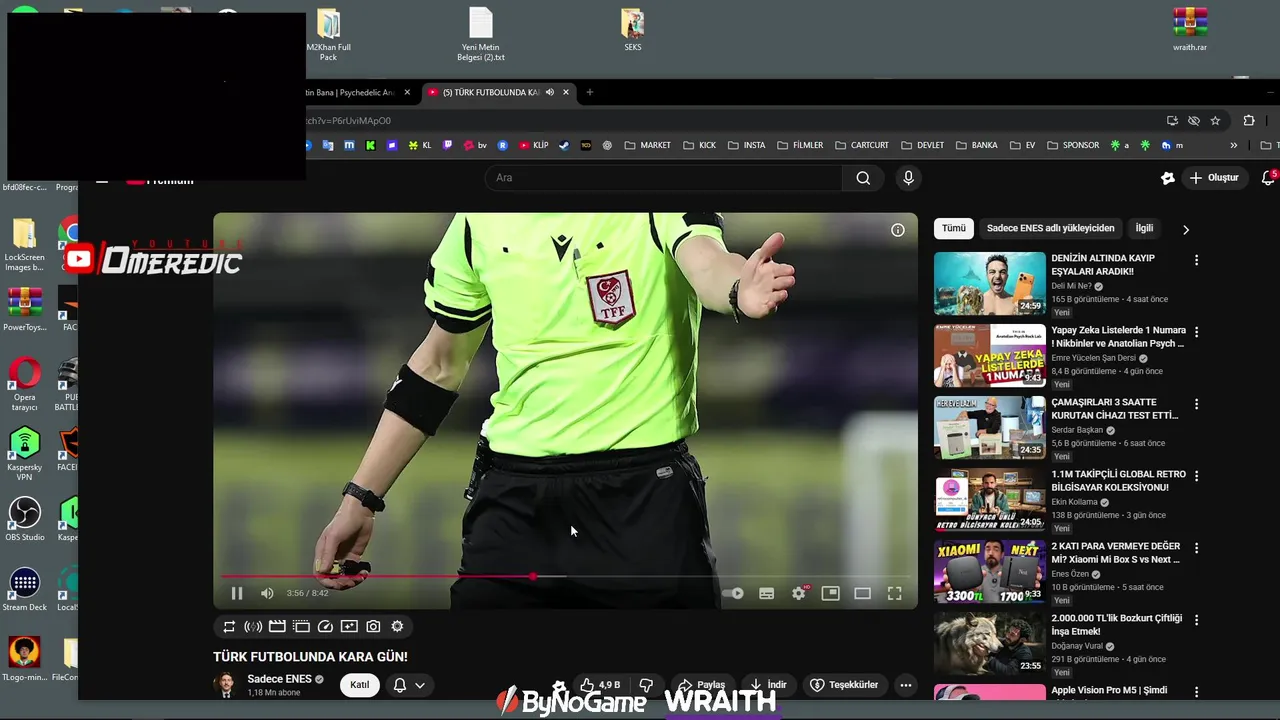Open options for ÇAMAŞIRLARI 3 SAATTE video
This screenshot has width=1280, height=720.
click(x=1196, y=404)
